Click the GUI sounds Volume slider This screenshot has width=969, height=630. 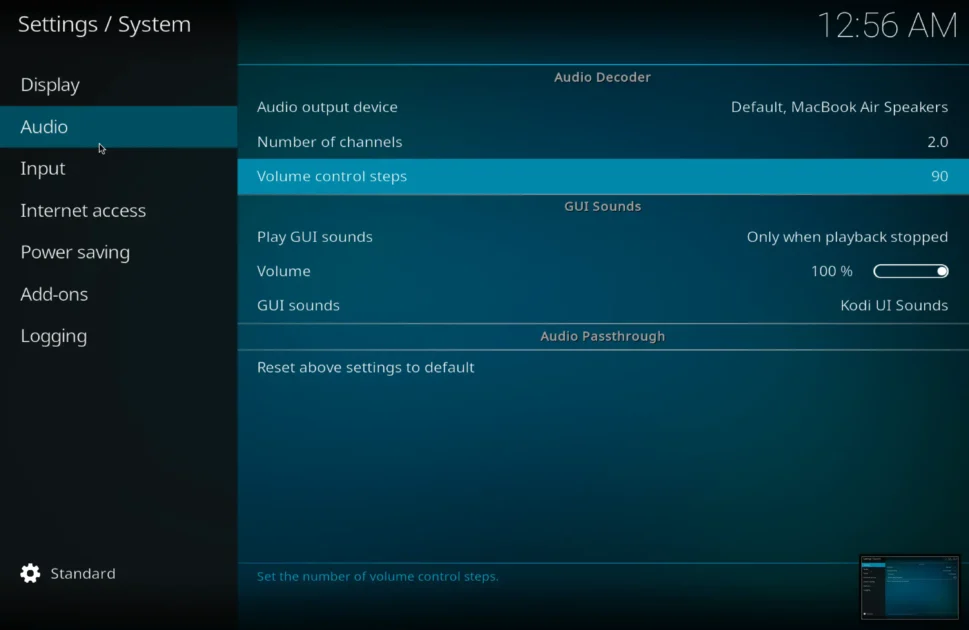tap(910, 271)
